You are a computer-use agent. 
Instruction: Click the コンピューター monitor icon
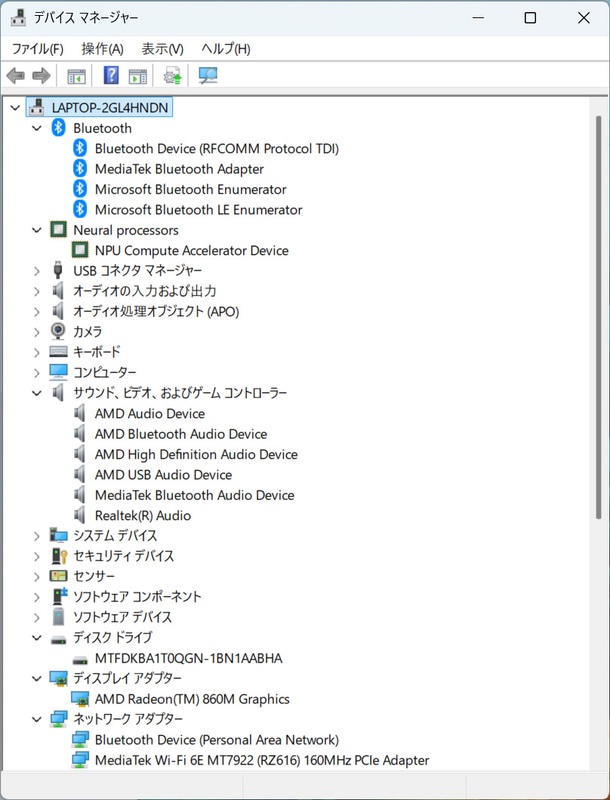(58, 372)
